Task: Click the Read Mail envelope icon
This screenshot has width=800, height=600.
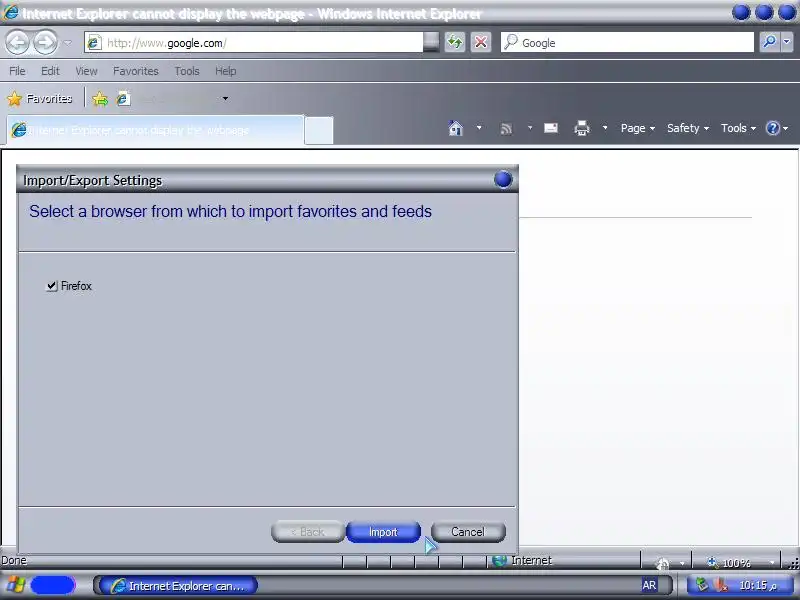Action: click(x=551, y=128)
